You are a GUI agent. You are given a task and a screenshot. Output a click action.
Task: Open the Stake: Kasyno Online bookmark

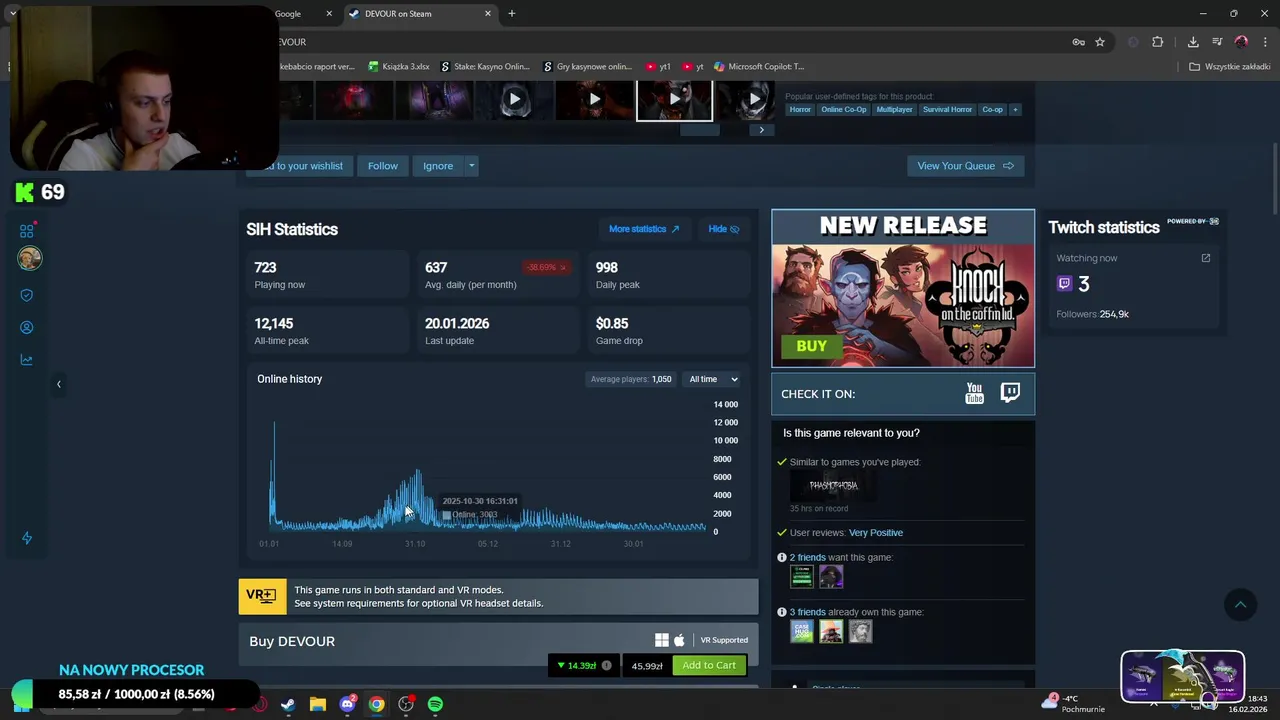coord(485,67)
